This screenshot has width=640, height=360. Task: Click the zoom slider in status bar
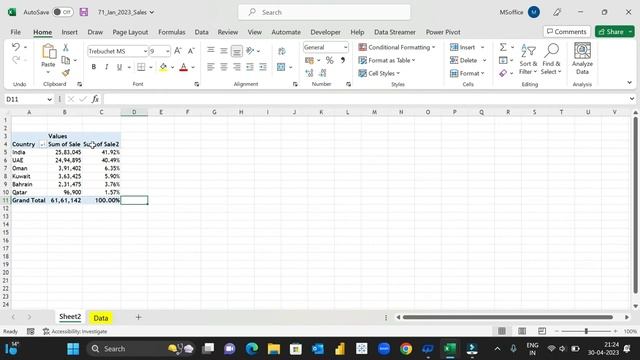(586, 331)
